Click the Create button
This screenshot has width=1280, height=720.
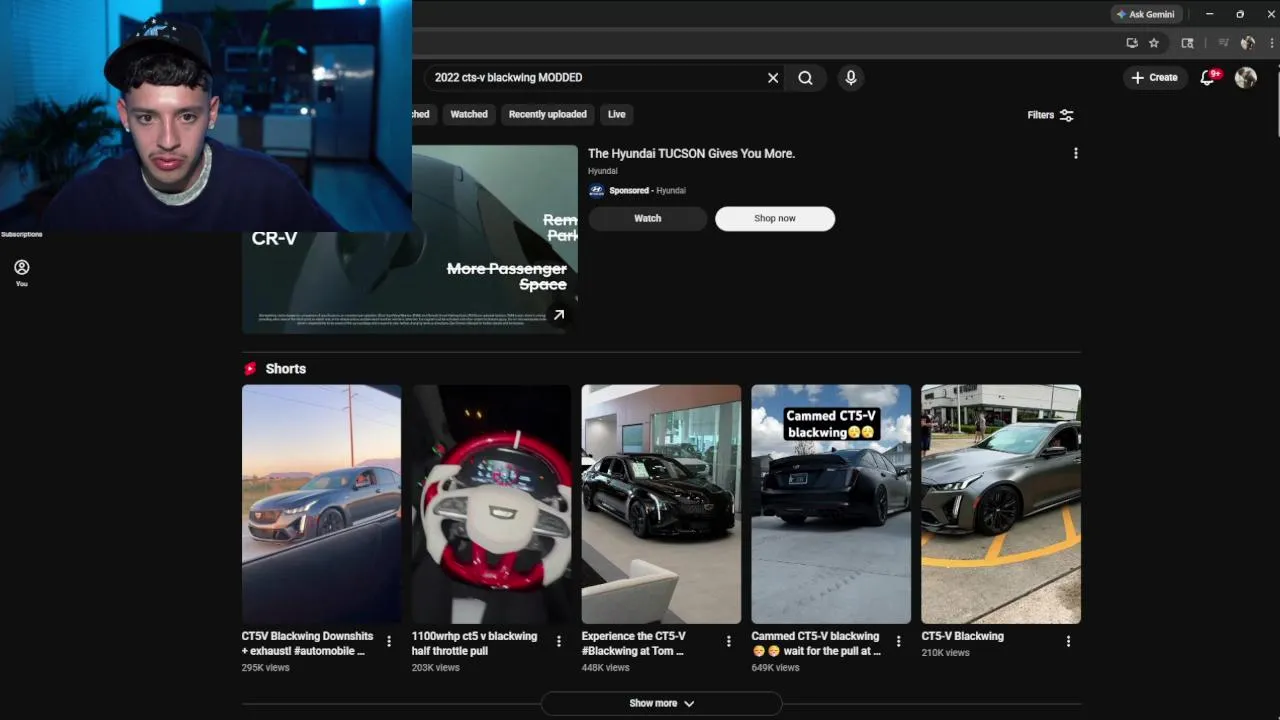(1155, 78)
